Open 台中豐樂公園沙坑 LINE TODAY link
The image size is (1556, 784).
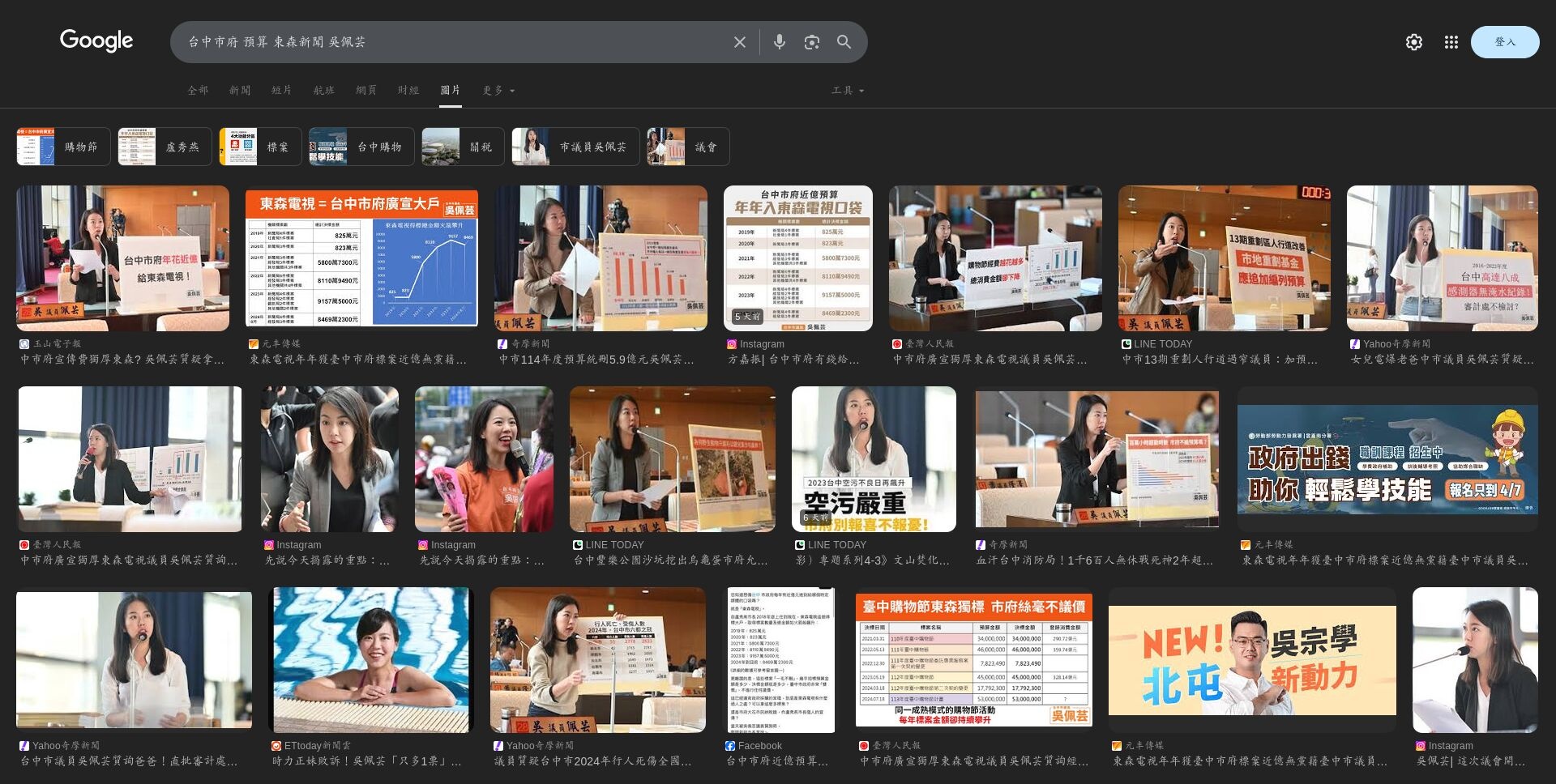[x=670, y=560]
